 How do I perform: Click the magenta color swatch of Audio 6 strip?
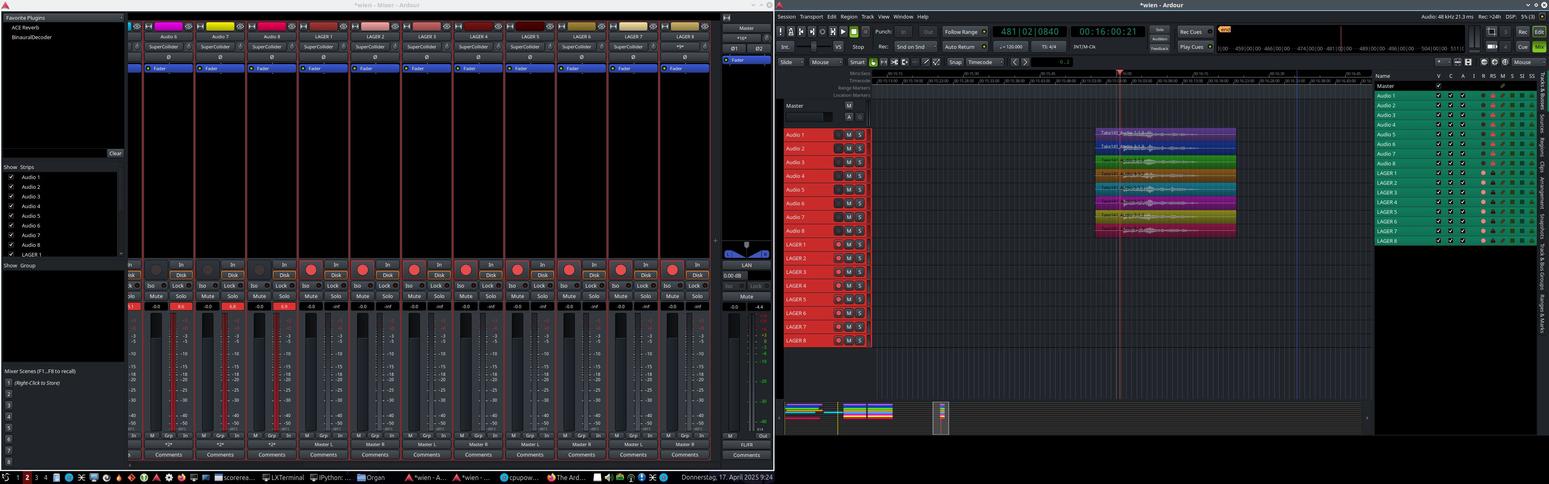168,26
